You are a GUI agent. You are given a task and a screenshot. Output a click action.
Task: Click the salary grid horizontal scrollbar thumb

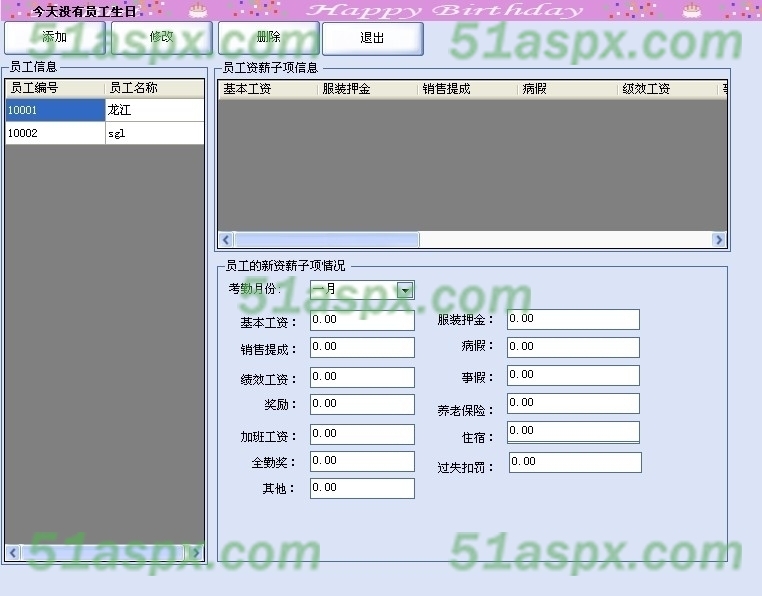pos(327,240)
